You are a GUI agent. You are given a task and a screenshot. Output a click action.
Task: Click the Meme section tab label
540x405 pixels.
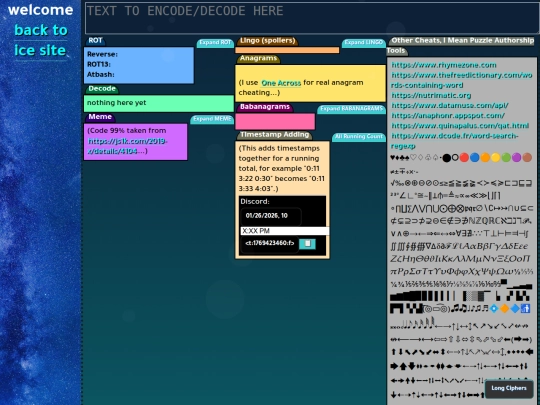click(x=100, y=117)
